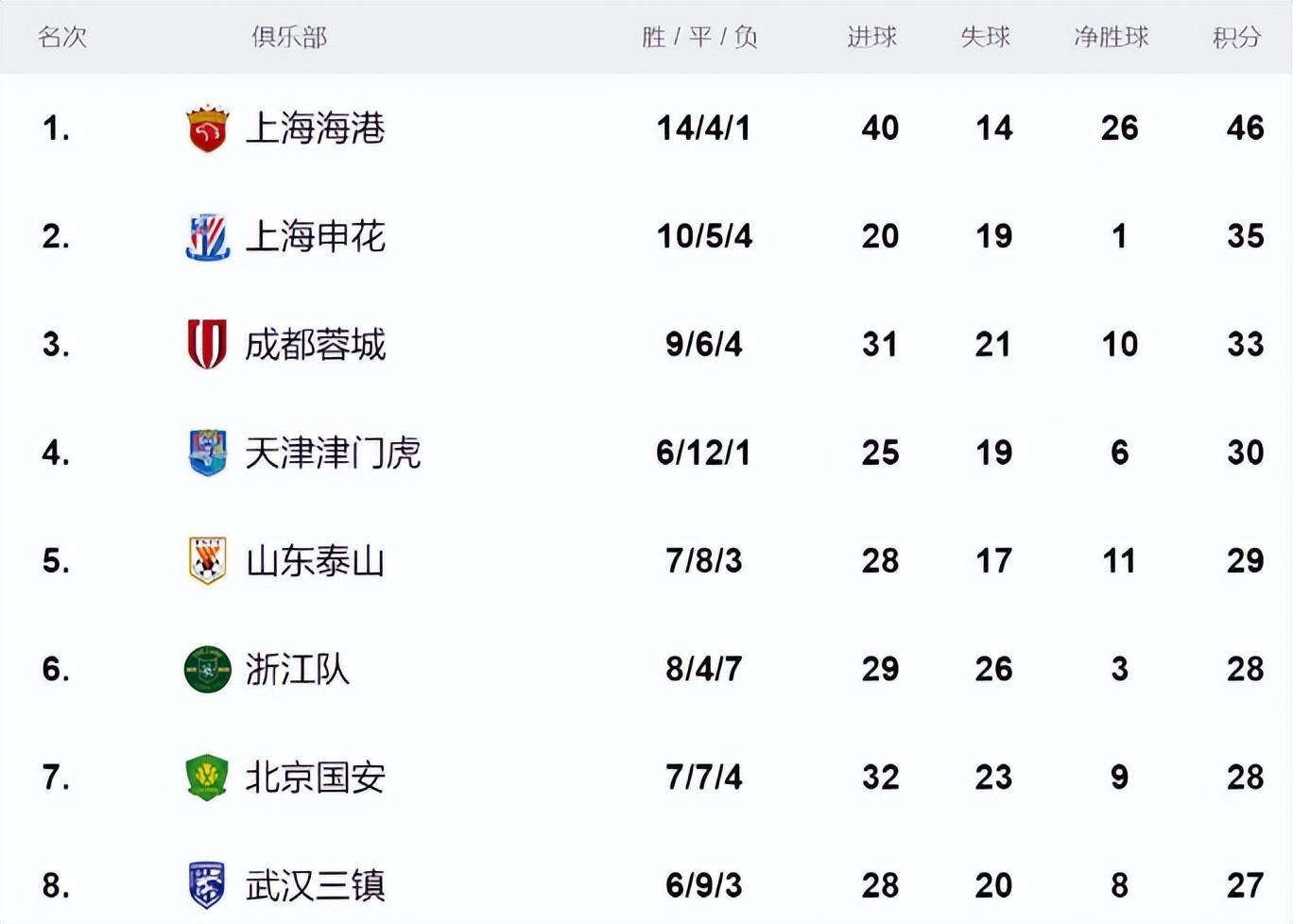Select 上海海港's 46 points value
Screen dimensions: 1293x924
click(1245, 128)
